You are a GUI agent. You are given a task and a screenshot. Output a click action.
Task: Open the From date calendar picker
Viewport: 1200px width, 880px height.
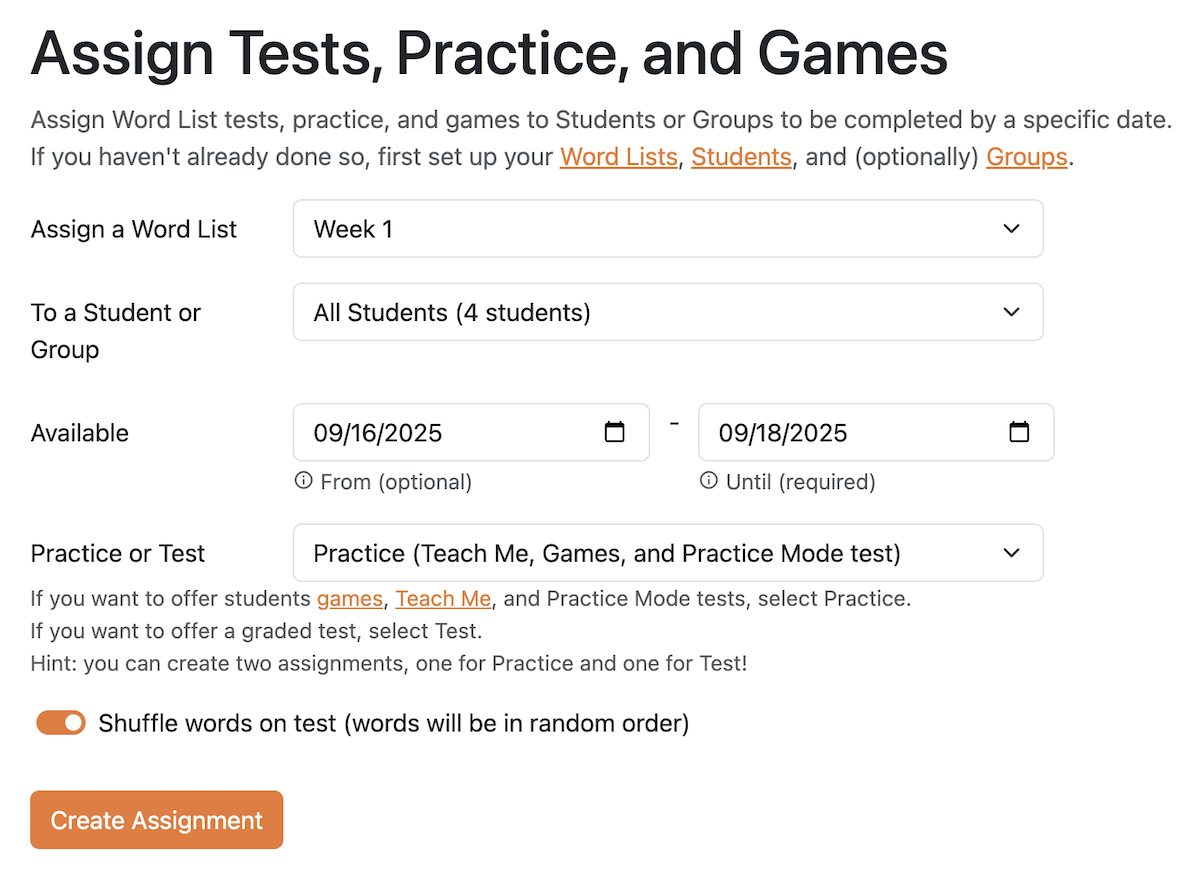point(614,432)
